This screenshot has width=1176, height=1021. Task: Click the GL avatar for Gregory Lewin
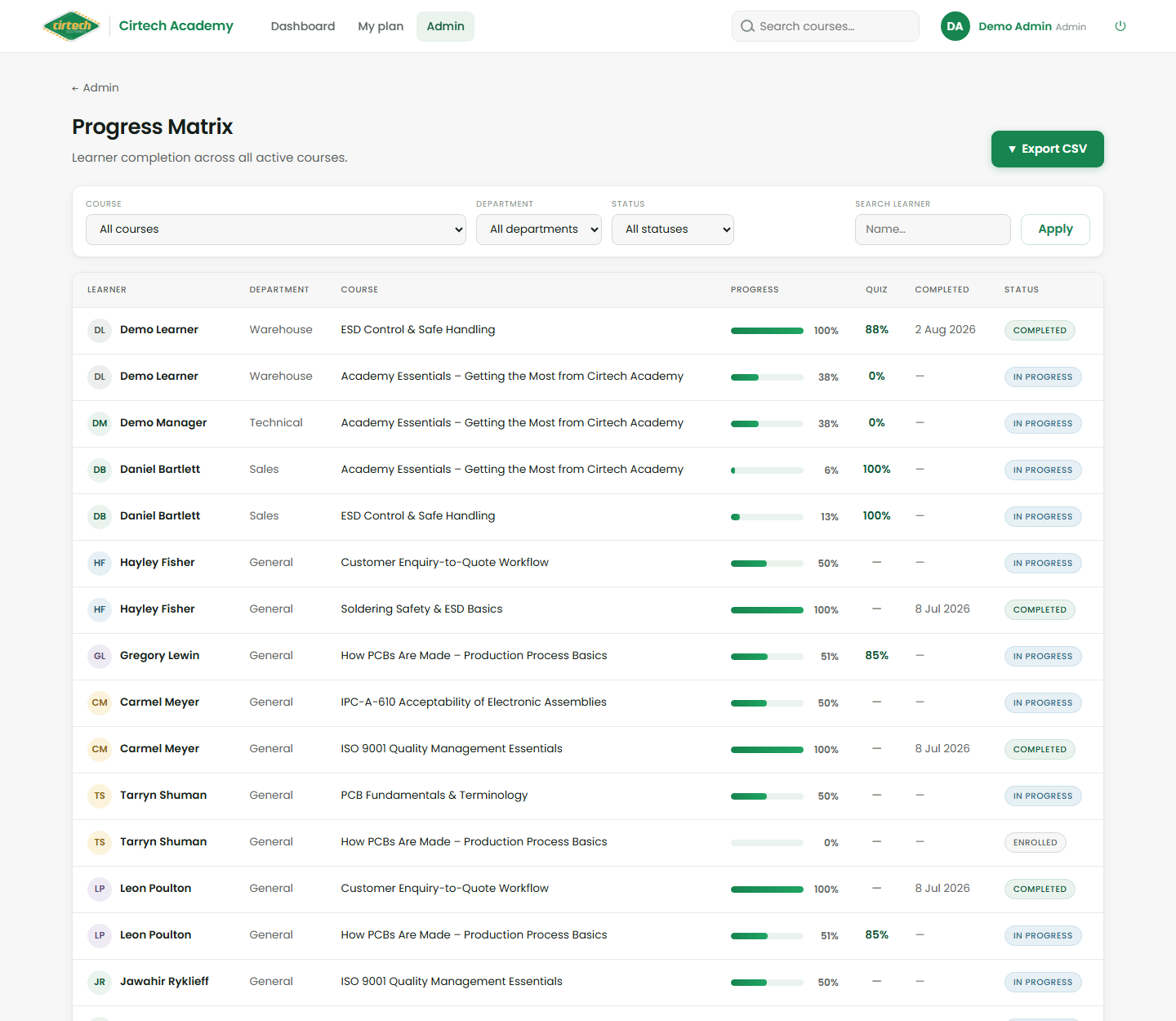point(100,656)
